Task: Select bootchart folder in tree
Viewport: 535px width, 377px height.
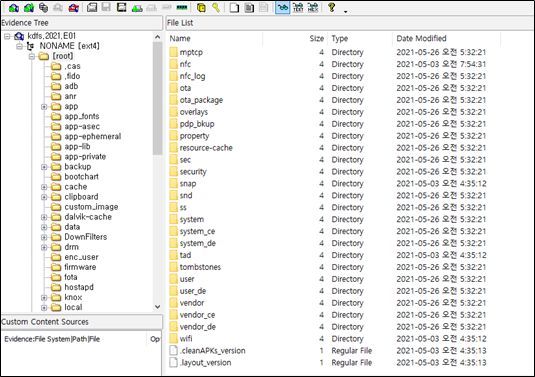Action: tap(75, 177)
